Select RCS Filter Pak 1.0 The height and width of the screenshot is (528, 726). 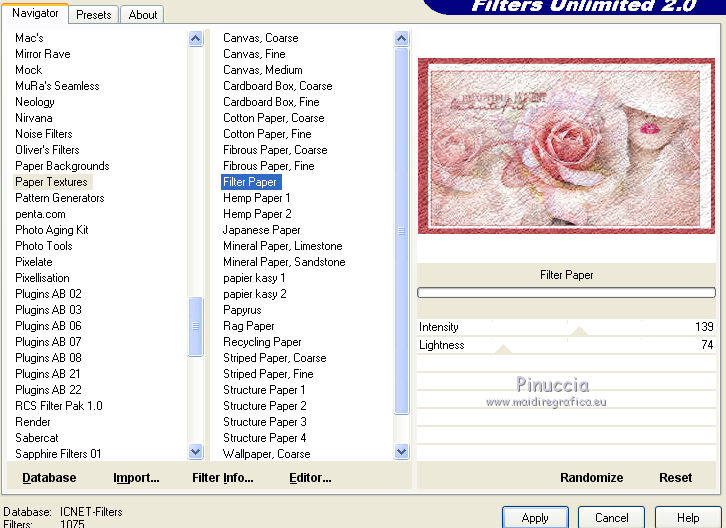coord(58,406)
